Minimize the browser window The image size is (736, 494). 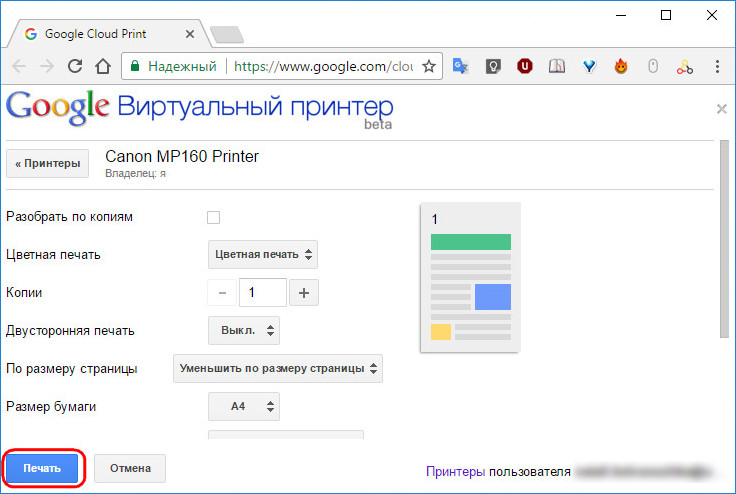[x=621, y=15]
